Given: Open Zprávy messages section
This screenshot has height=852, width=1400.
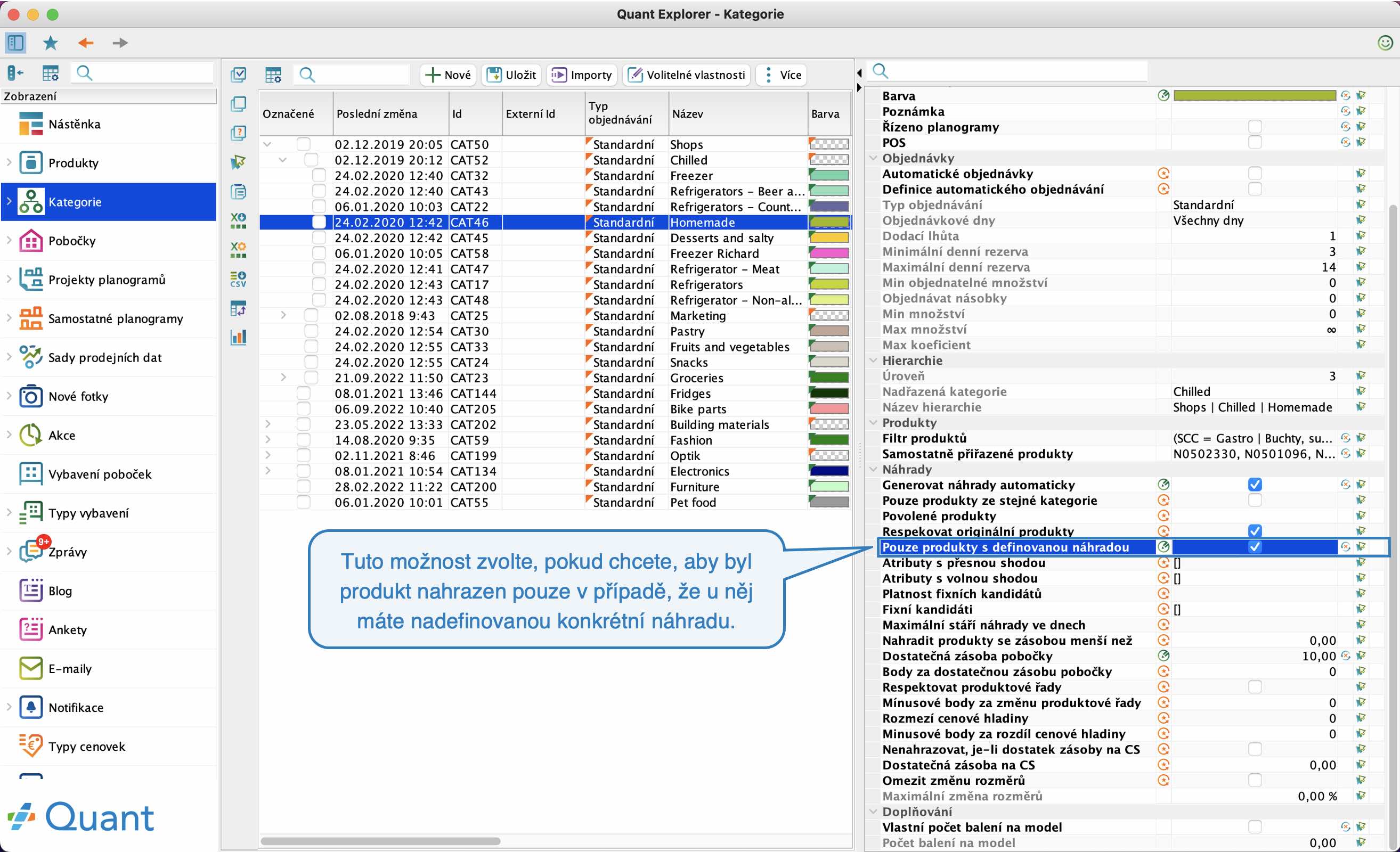Looking at the screenshot, I should point(109,552).
